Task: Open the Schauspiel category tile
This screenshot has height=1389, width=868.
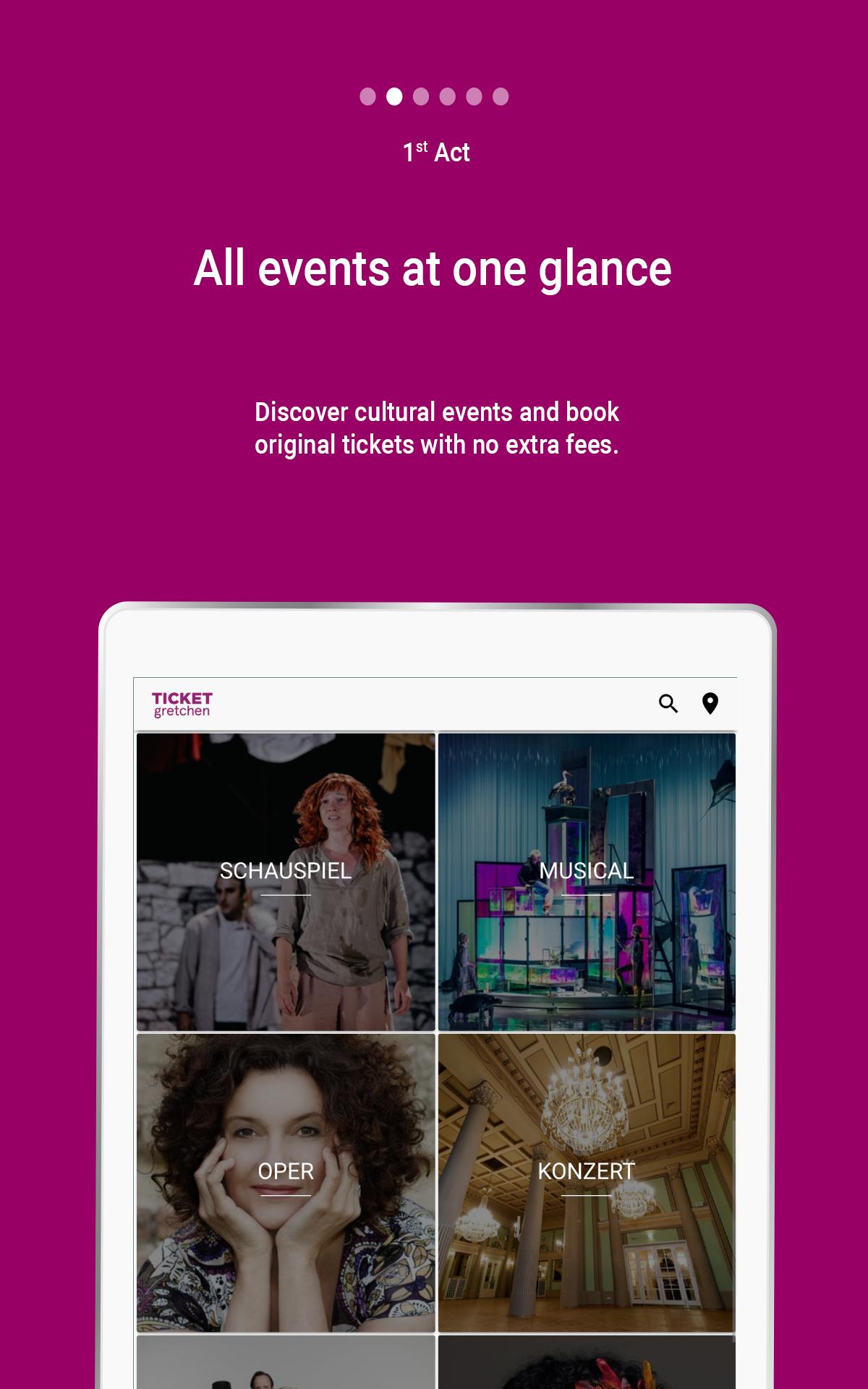Action: (286, 881)
